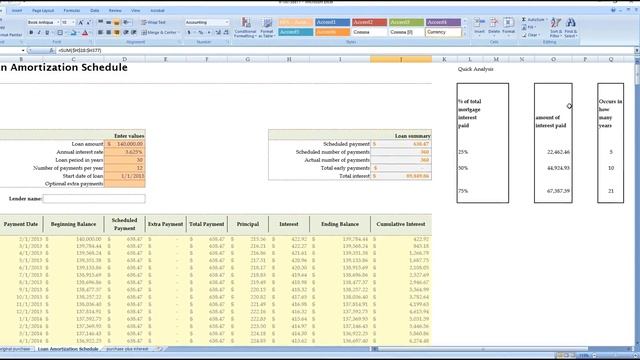640x360 pixels.
Task: Open the Acrobat ribbon tab
Action: 157,10
